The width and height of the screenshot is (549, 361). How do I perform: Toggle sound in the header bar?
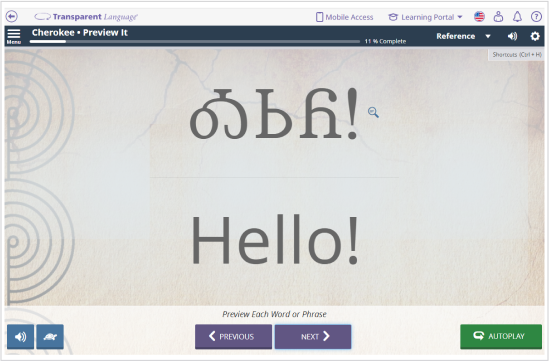click(512, 36)
